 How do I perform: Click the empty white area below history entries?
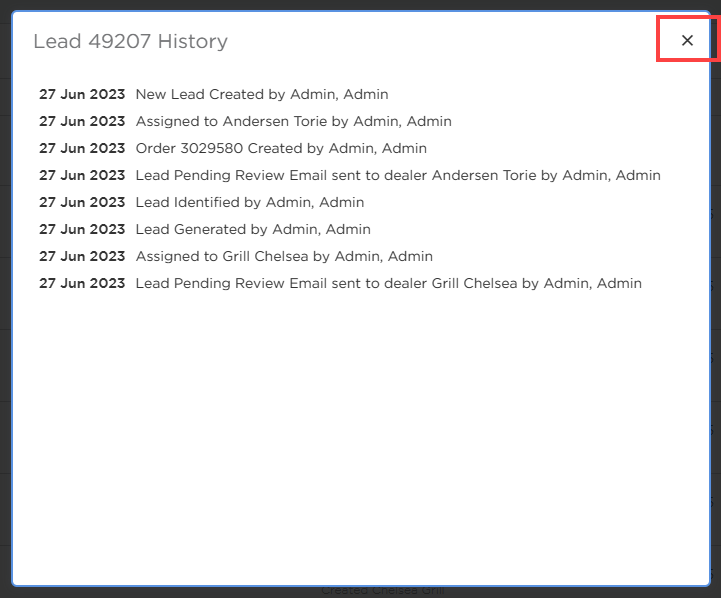click(361, 437)
